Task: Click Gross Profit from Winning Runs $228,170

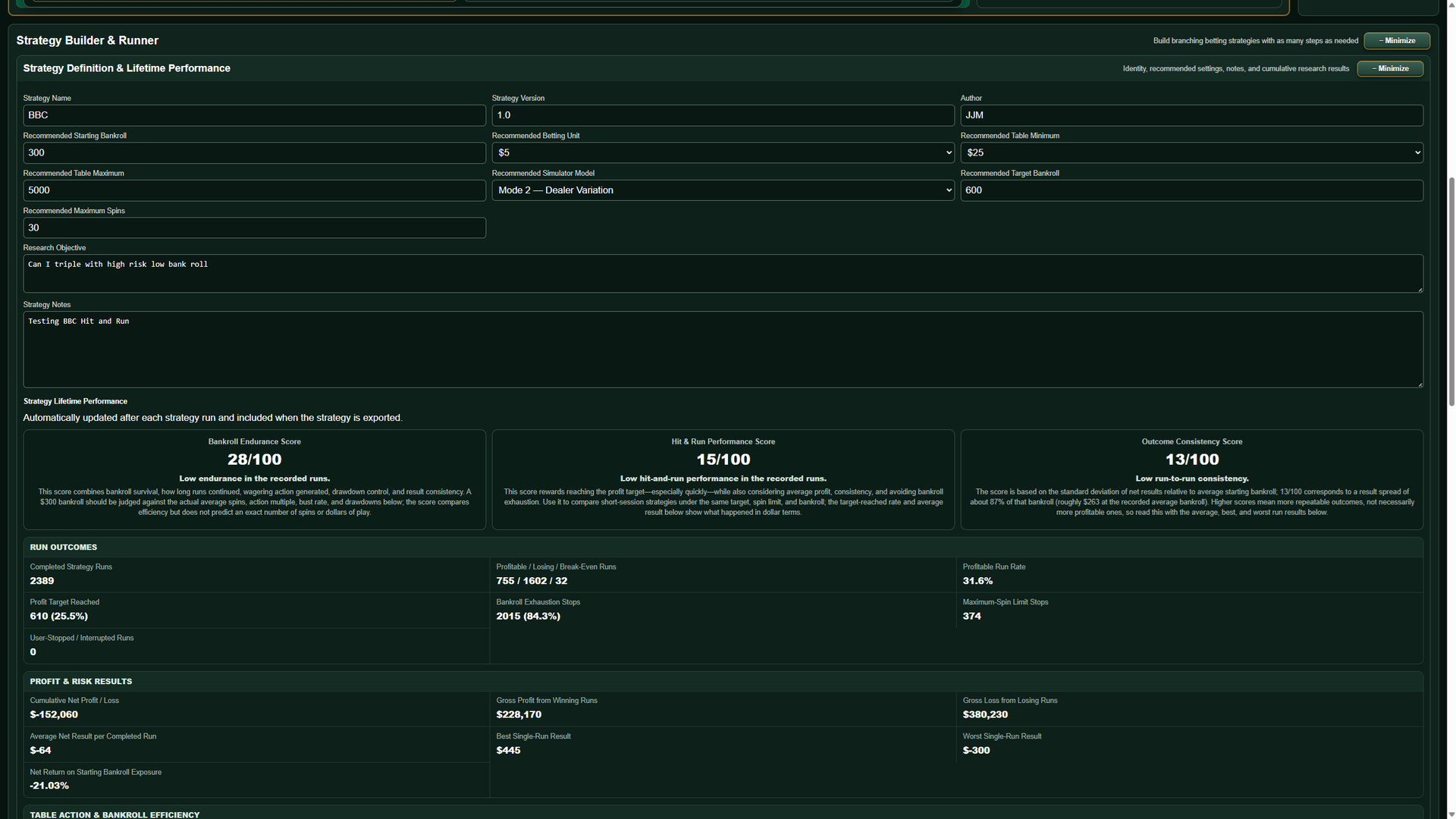Action: [x=519, y=715]
